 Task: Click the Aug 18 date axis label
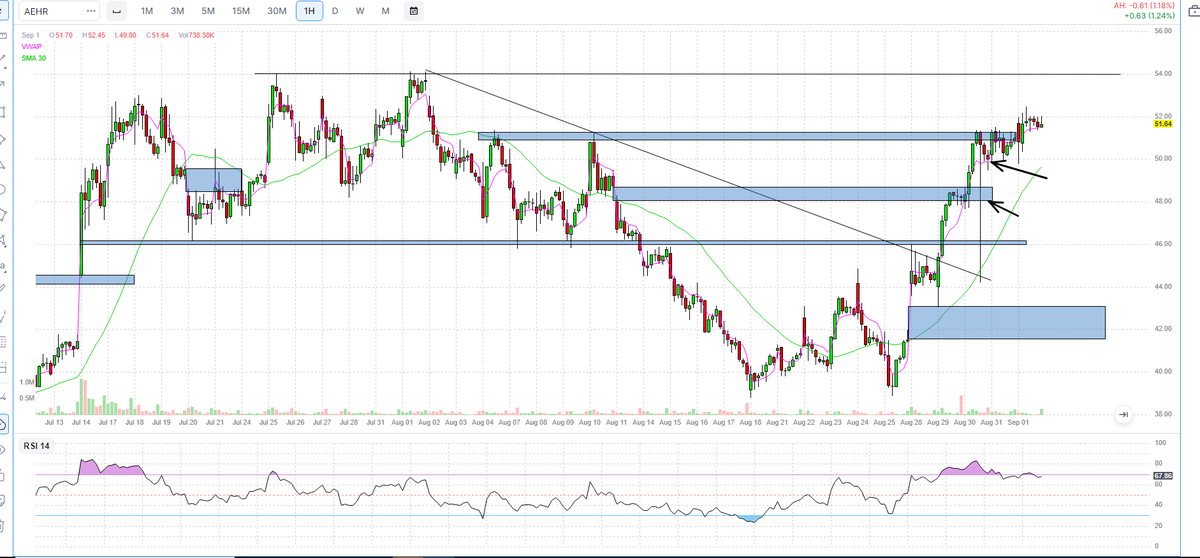750,423
